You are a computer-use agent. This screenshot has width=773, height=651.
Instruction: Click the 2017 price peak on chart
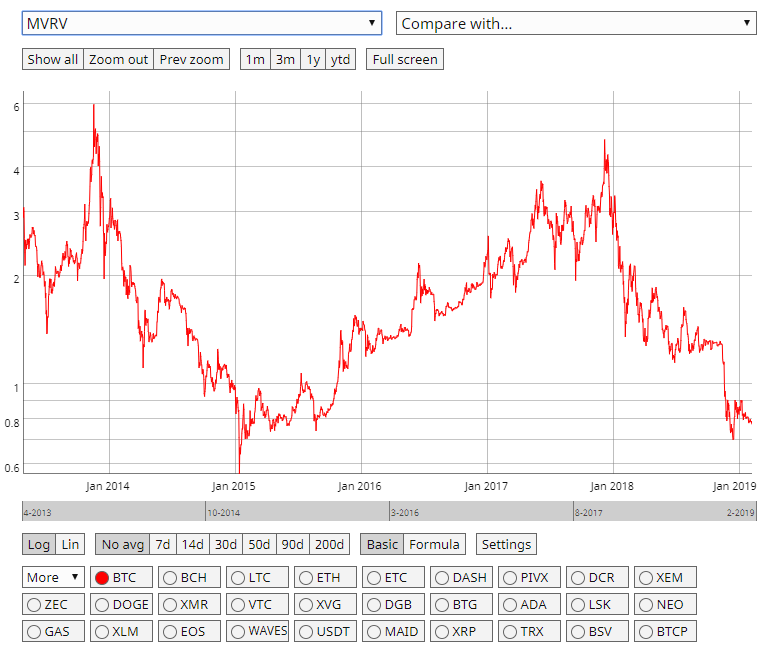click(x=605, y=141)
